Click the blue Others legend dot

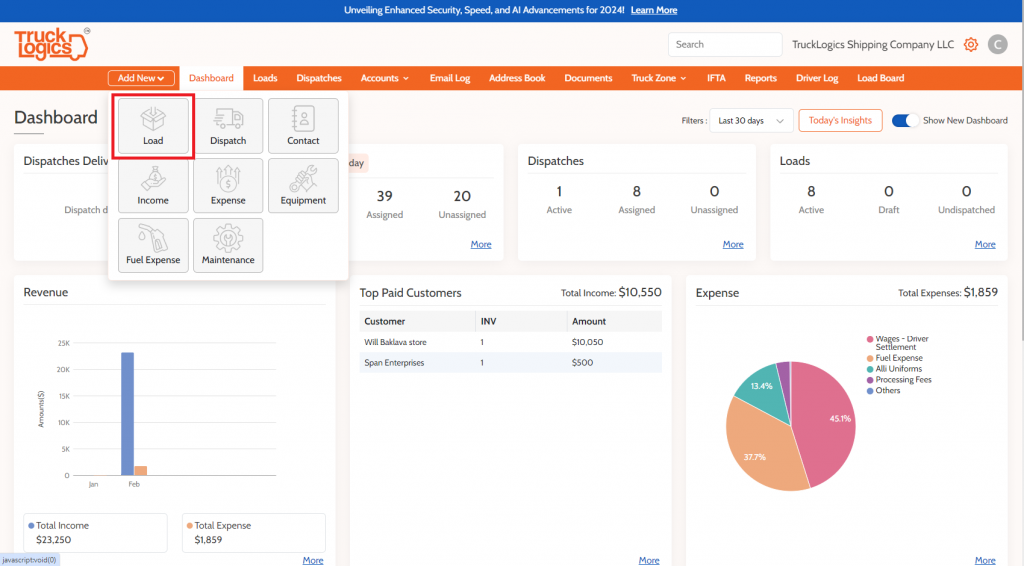tap(870, 391)
